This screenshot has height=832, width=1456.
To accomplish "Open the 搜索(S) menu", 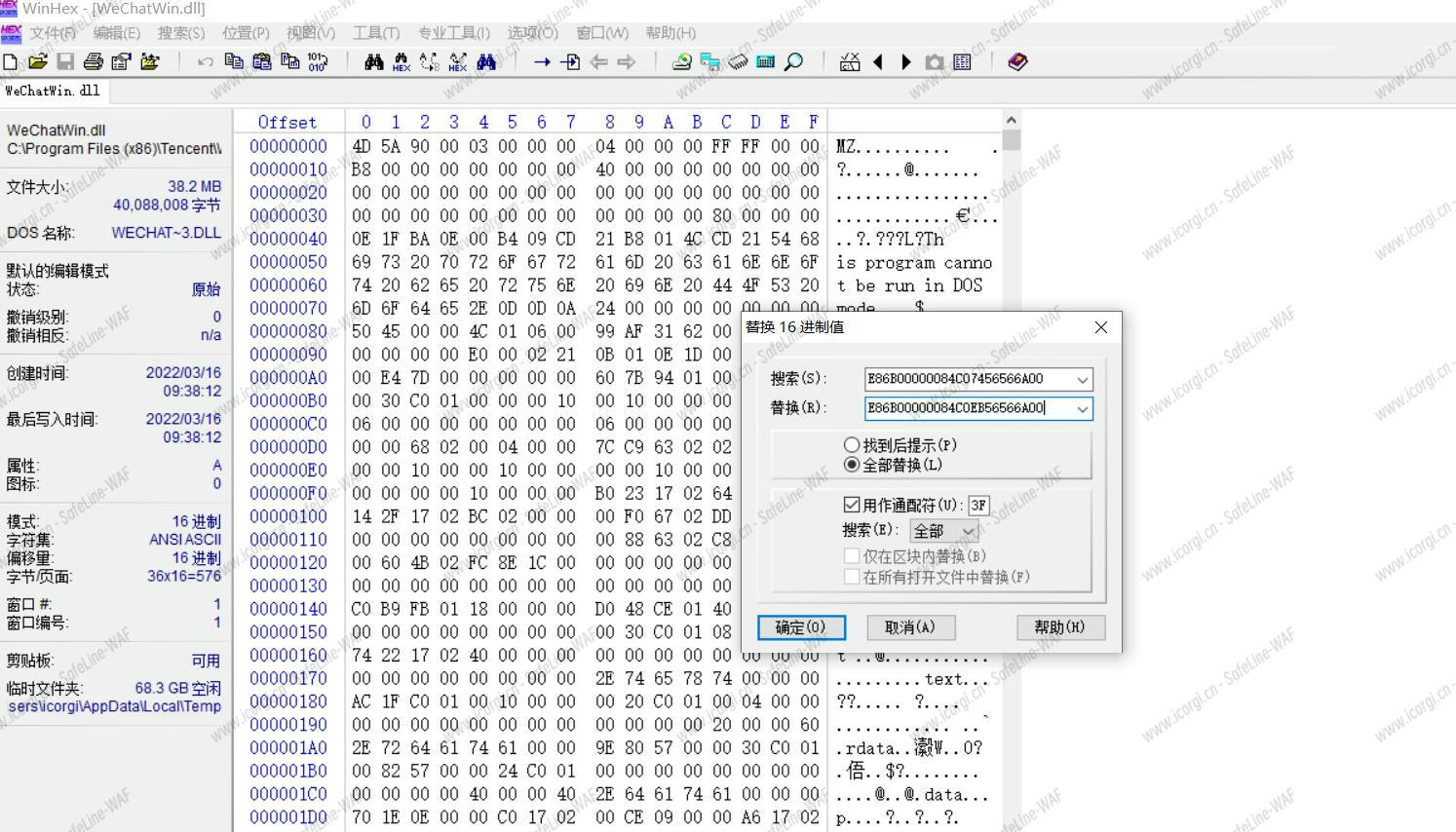I will (181, 33).
